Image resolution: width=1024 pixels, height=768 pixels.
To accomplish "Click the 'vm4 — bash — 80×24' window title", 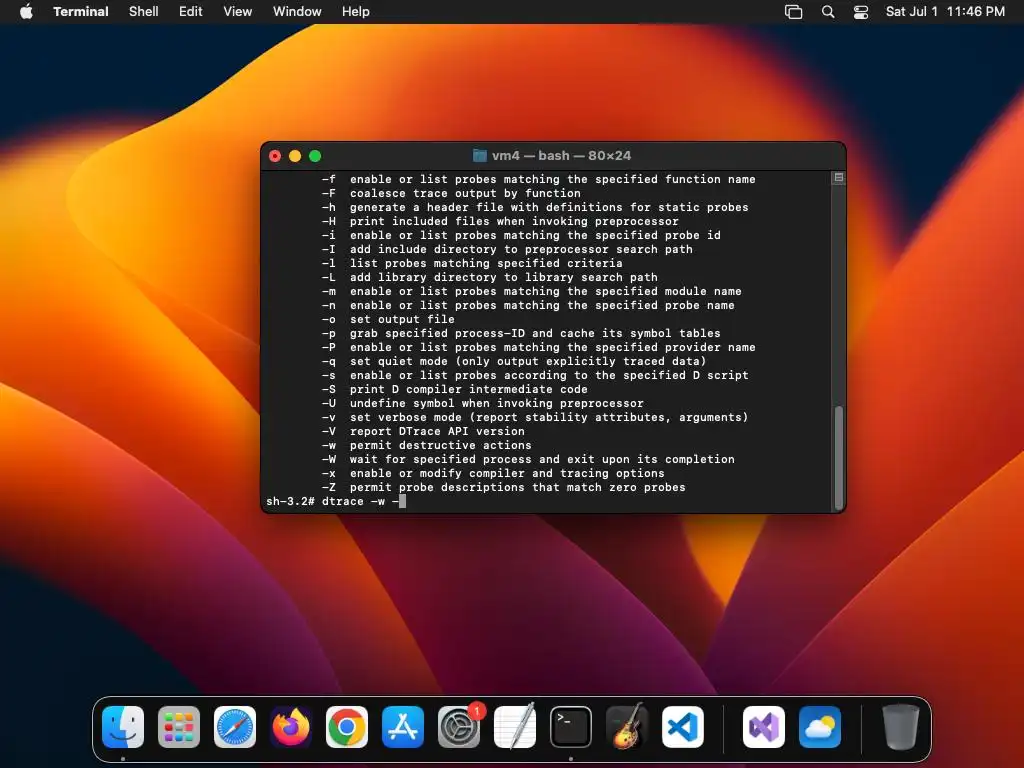I will (x=562, y=155).
